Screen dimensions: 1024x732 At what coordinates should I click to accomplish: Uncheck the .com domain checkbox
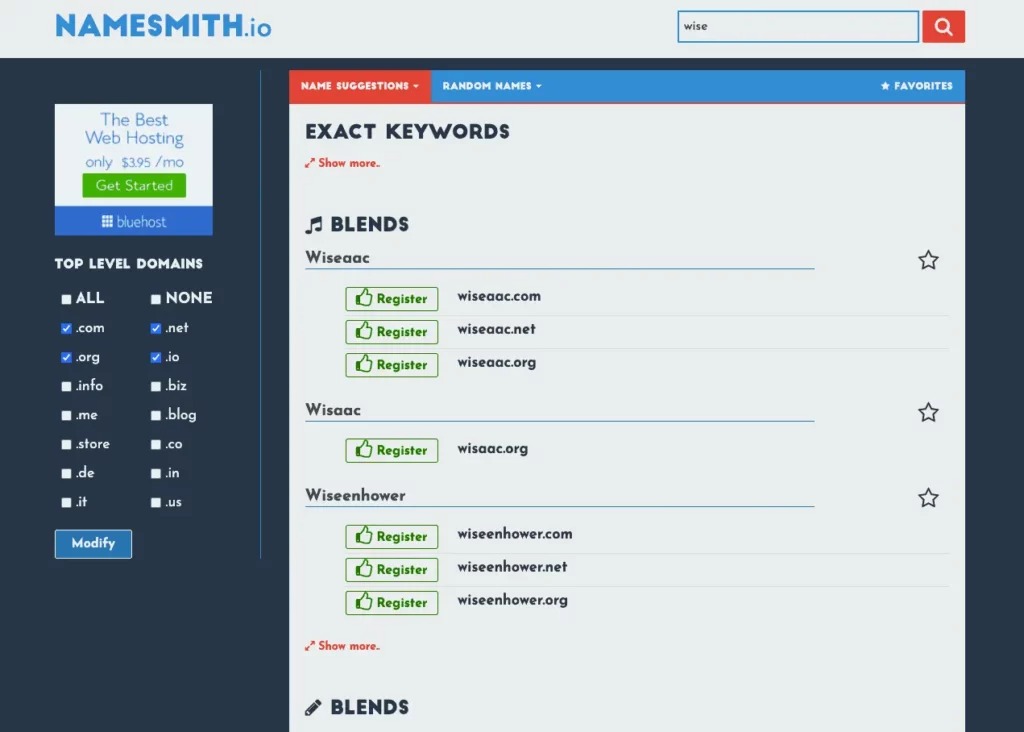66,329
